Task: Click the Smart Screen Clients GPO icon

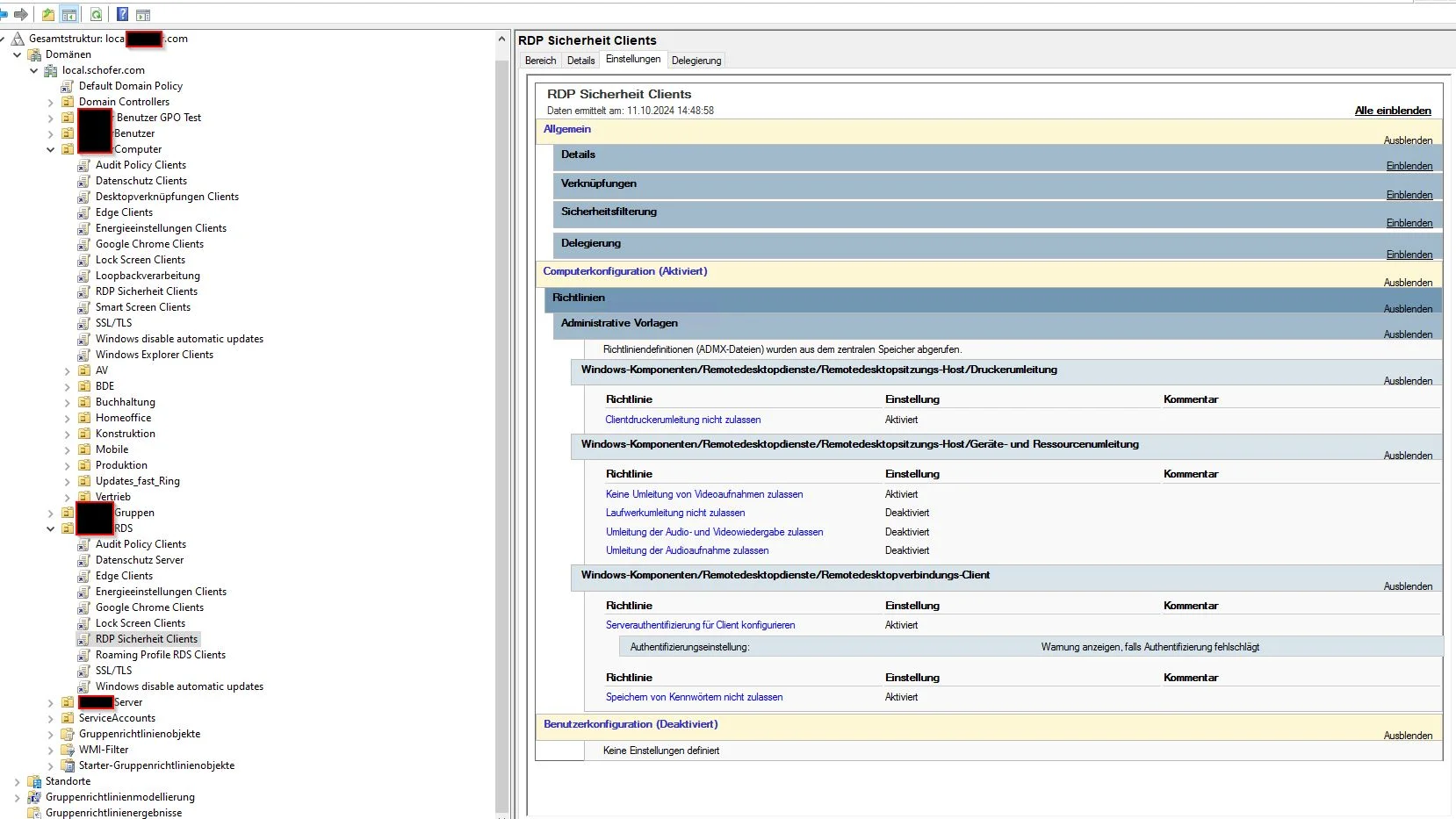Action: [x=84, y=307]
